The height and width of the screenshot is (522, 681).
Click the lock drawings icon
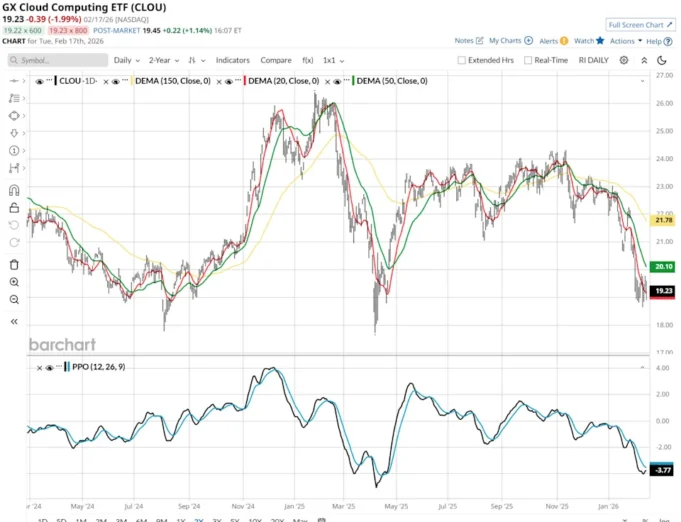(14, 208)
